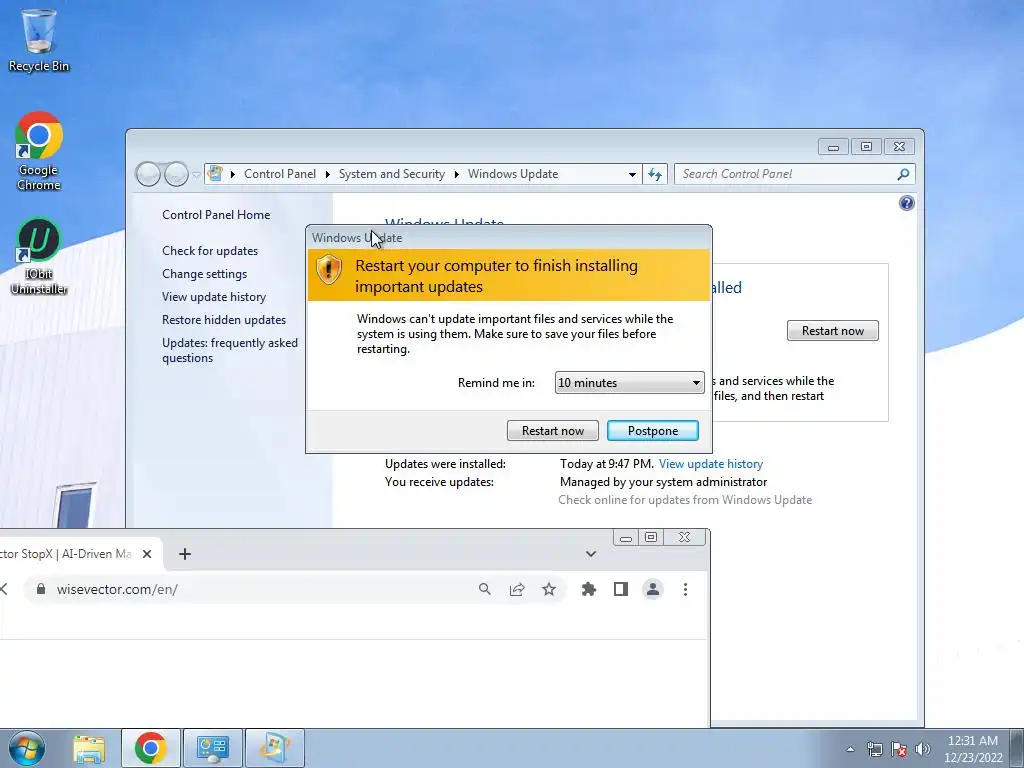This screenshot has width=1024, height=768.
Task: Open the recent pages dropdown arrow
Action: (x=196, y=174)
